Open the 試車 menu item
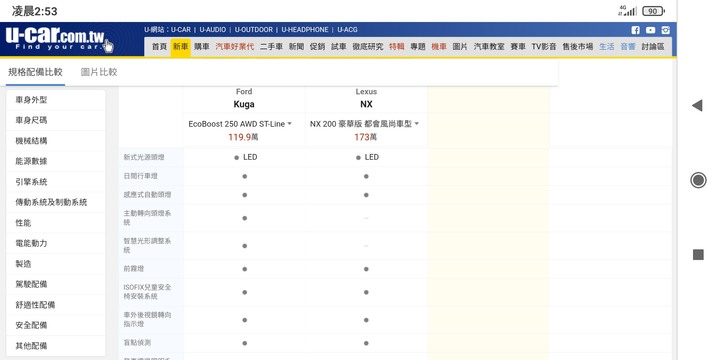This screenshot has width=720, height=360. point(339,47)
